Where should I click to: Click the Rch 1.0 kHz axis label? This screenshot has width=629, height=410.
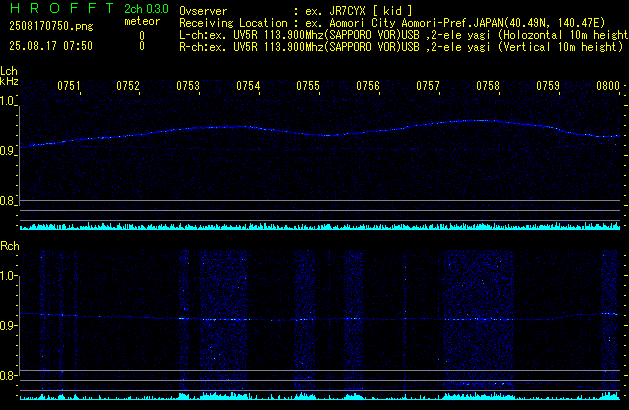coord(7,276)
